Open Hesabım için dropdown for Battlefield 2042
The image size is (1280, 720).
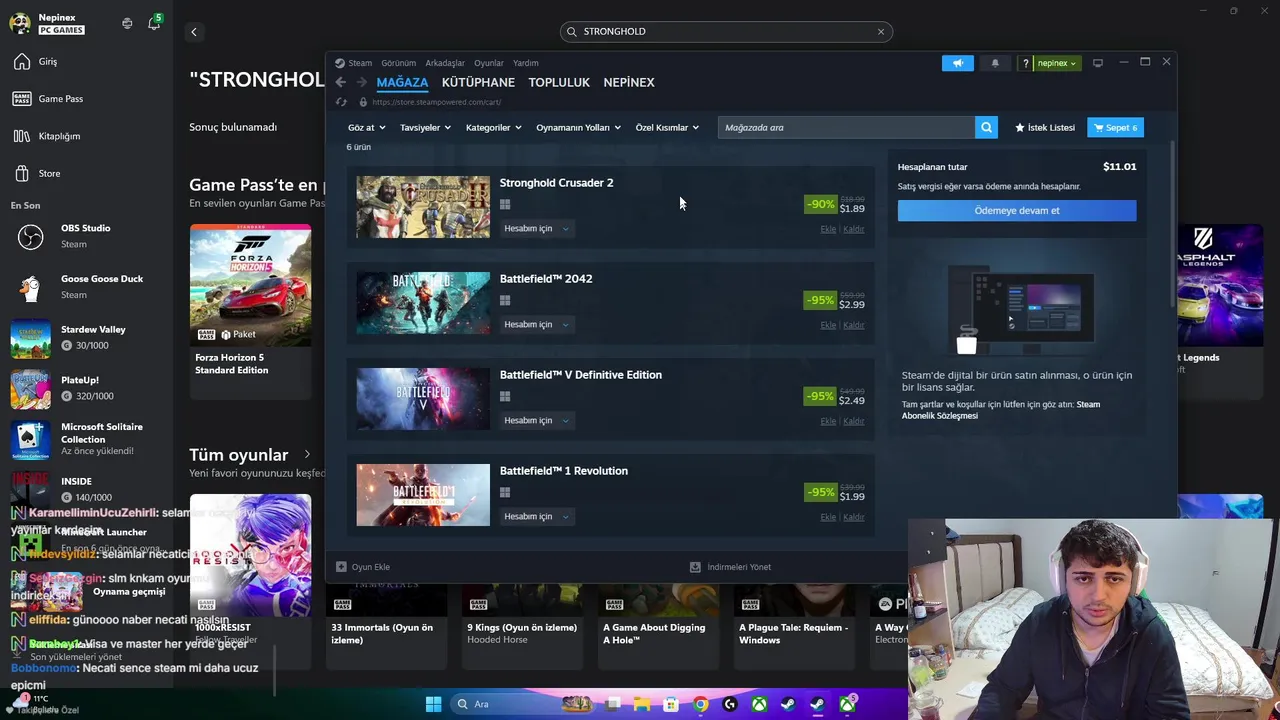(536, 325)
